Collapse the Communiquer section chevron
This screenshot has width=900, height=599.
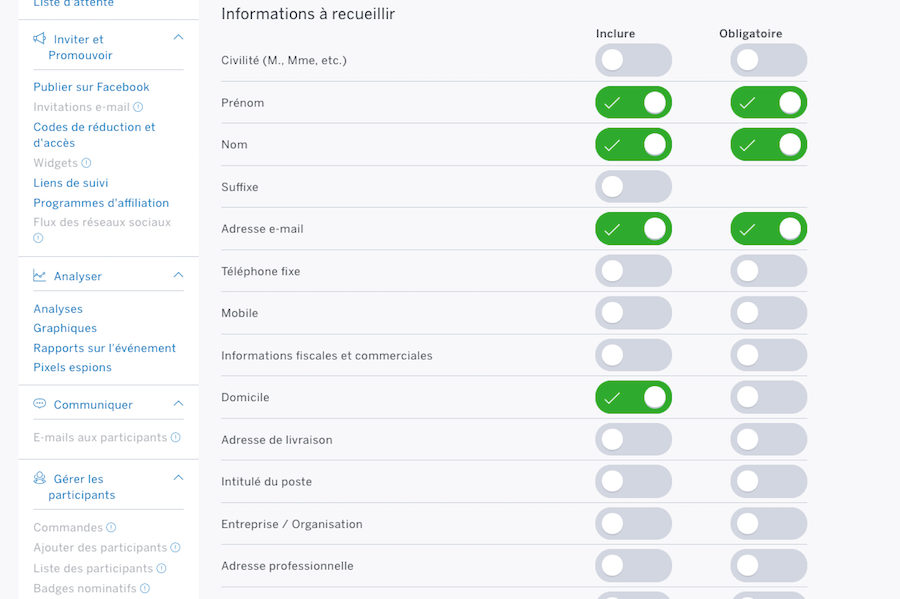point(178,404)
